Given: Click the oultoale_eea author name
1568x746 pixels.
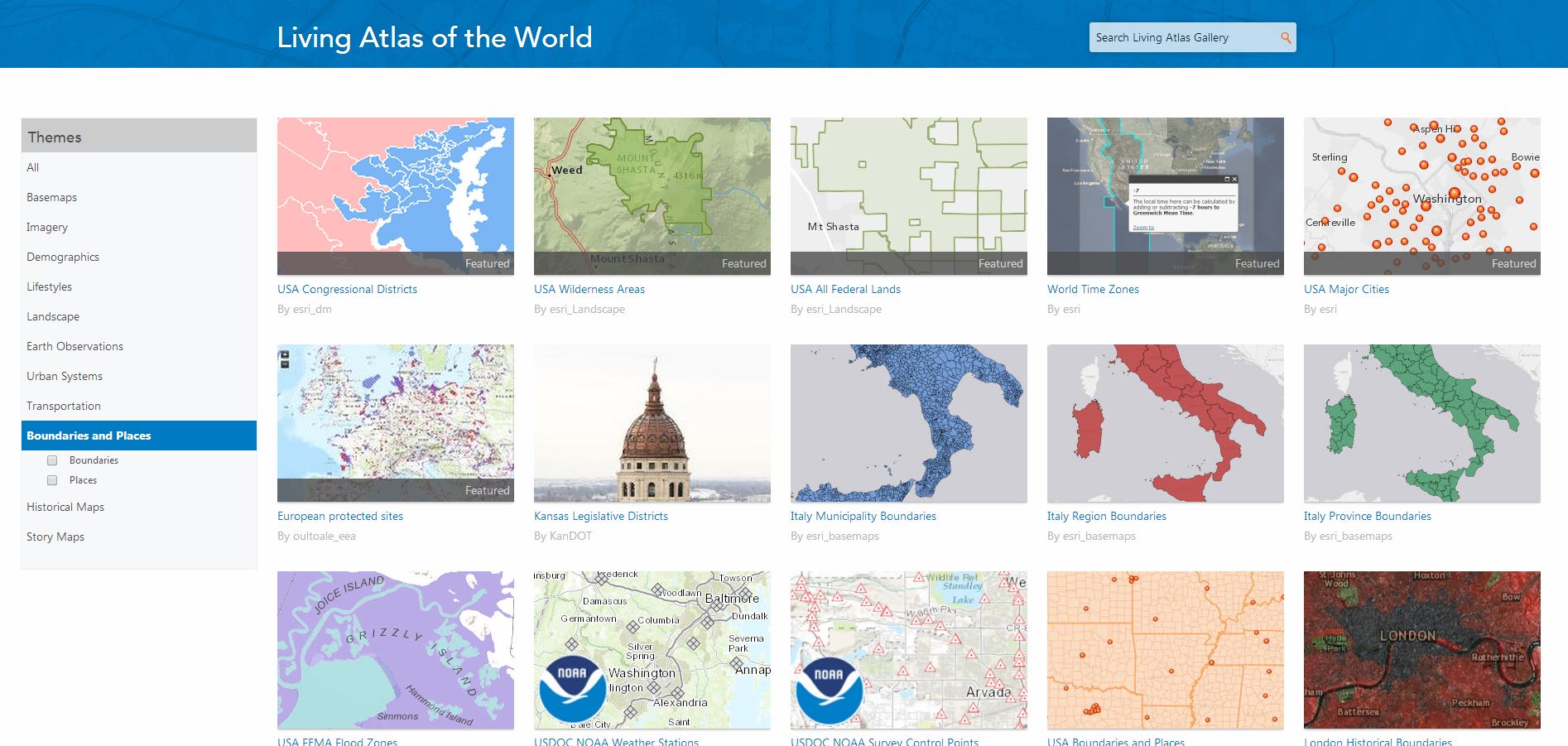Looking at the screenshot, I should pos(325,536).
